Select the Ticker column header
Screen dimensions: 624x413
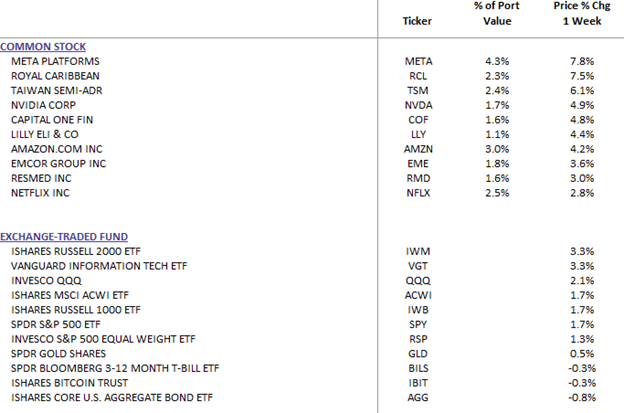tap(417, 21)
